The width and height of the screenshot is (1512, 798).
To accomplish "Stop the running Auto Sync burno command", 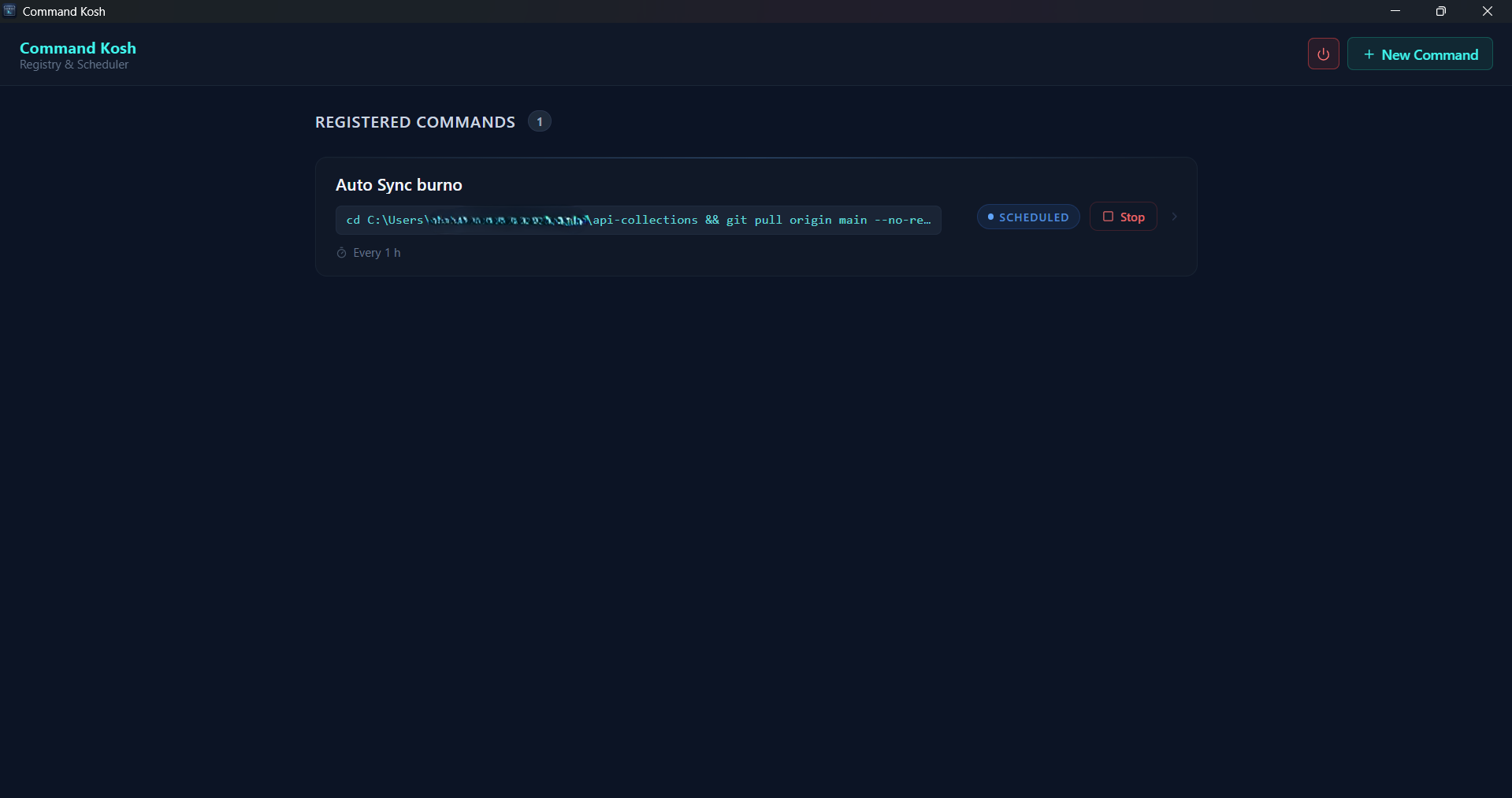I will click(1123, 217).
